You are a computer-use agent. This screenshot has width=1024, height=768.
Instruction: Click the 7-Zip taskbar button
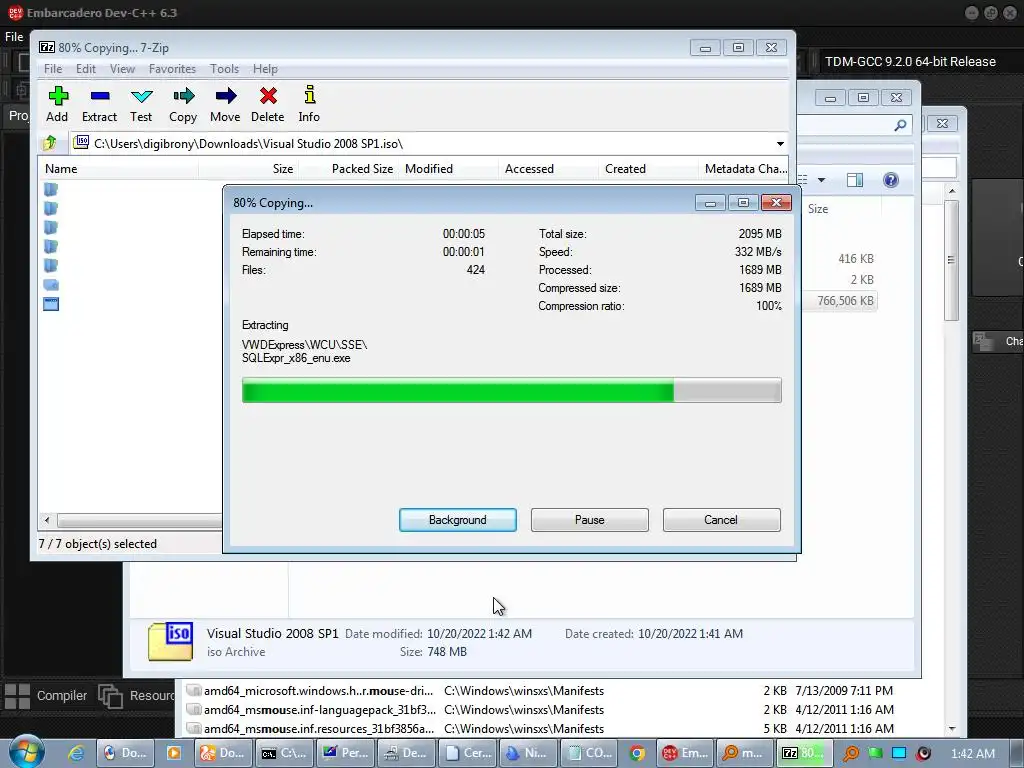(x=803, y=753)
